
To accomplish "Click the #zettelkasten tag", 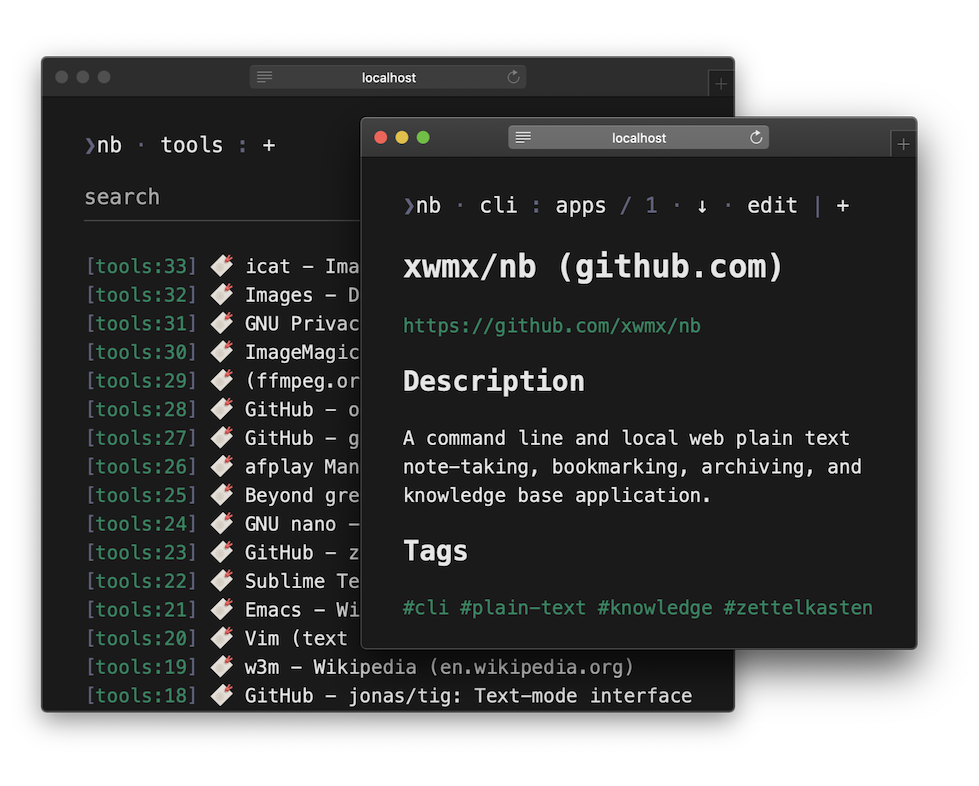I will [798, 607].
